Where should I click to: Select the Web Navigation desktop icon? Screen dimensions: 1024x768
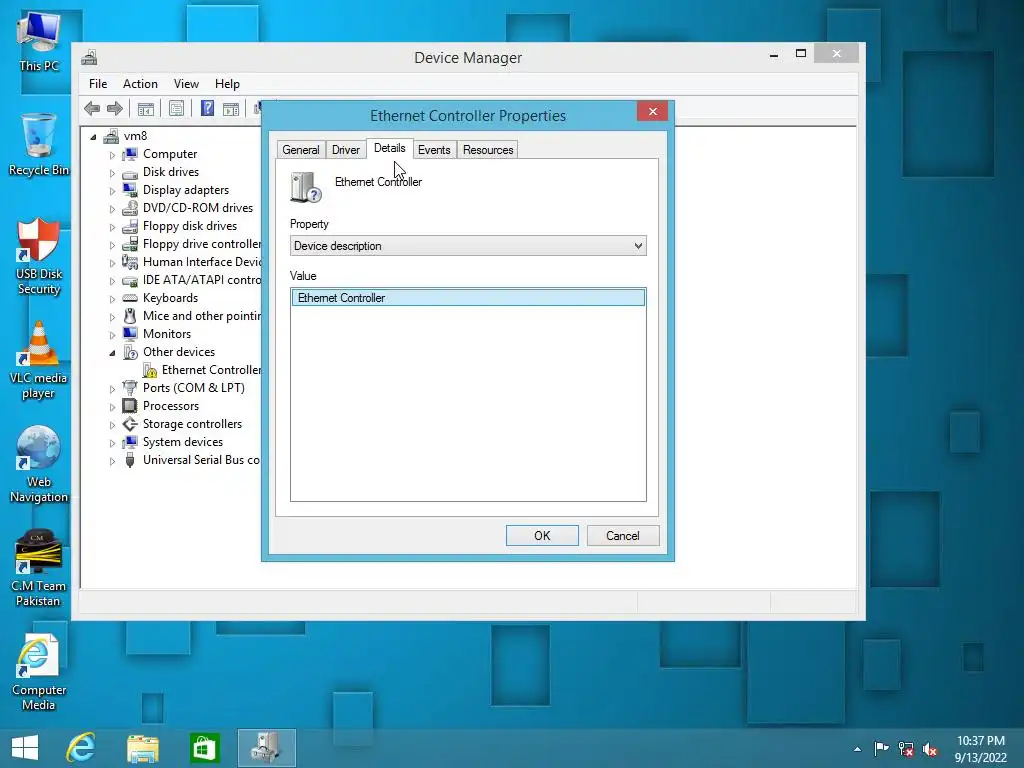[x=39, y=464]
